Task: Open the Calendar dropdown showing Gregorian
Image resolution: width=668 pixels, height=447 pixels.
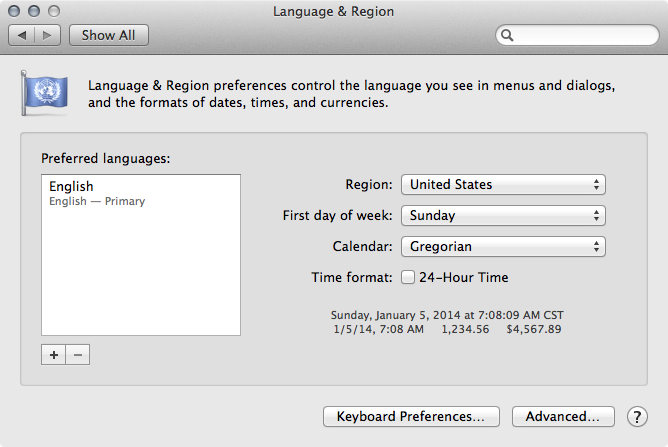Action: click(503, 246)
